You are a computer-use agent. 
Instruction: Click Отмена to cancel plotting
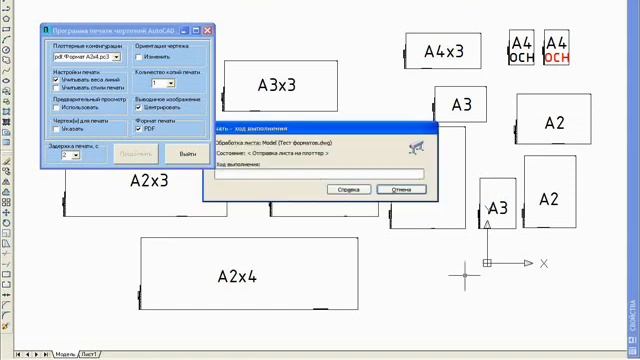pos(401,189)
